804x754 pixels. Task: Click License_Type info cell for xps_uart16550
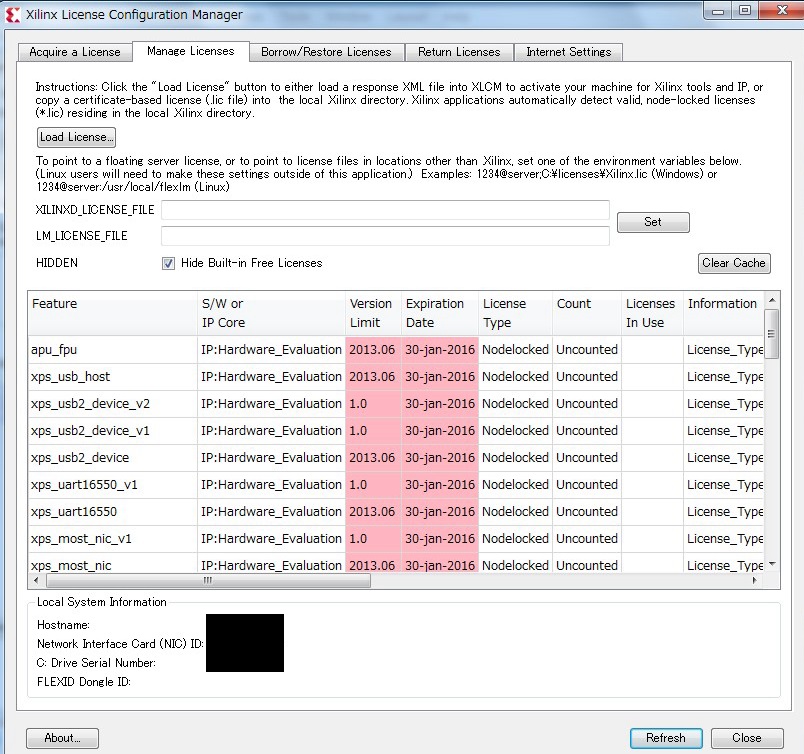click(723, 512)
